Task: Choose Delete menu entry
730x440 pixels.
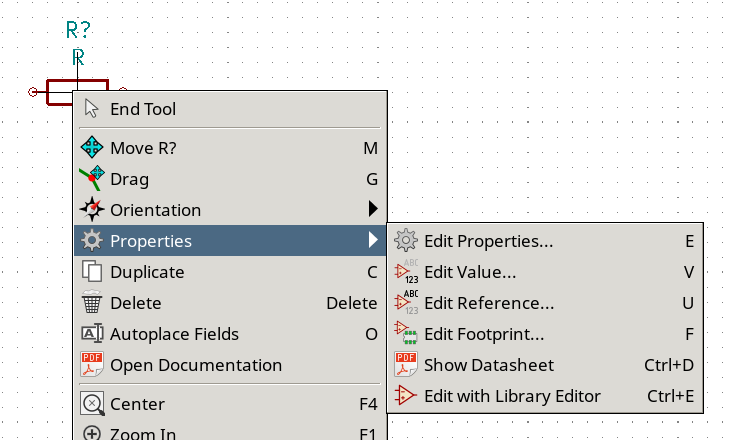Action: [x=230, y=303]
